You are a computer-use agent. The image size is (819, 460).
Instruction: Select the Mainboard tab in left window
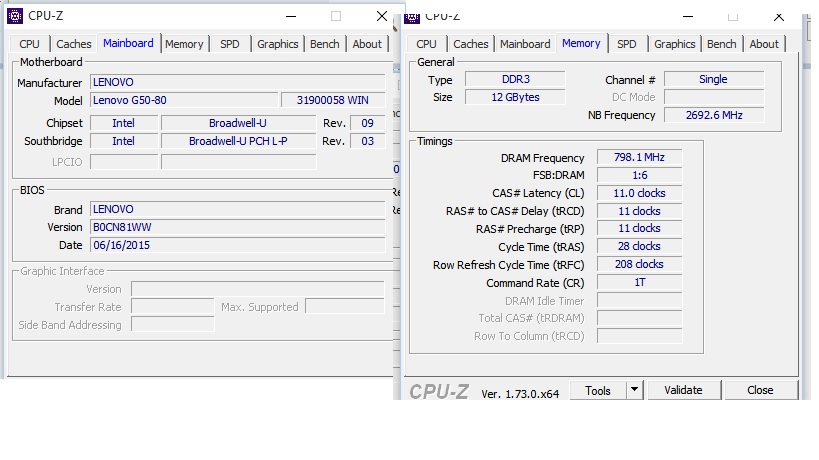pyautogui.click(x=128, y=43)
